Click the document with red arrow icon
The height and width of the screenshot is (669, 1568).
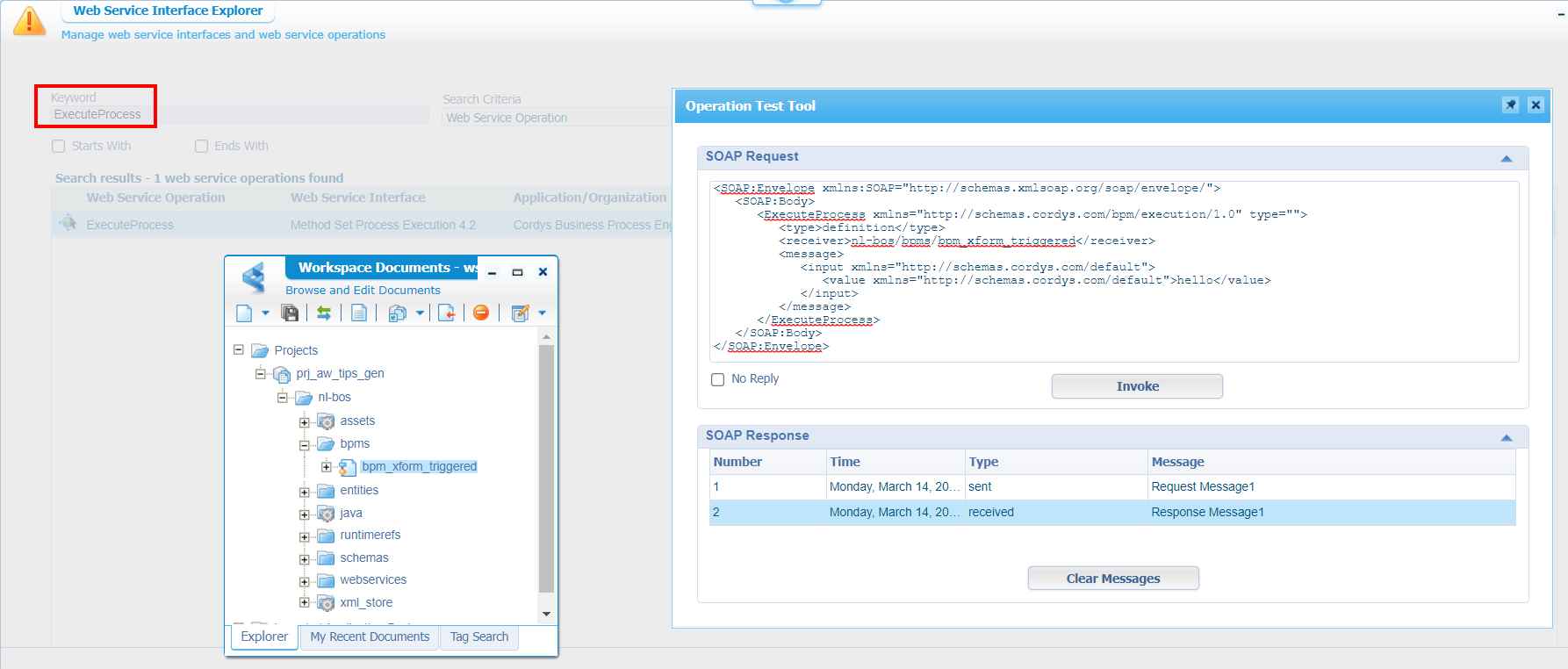pyautogui.click(x=447, y=313)
